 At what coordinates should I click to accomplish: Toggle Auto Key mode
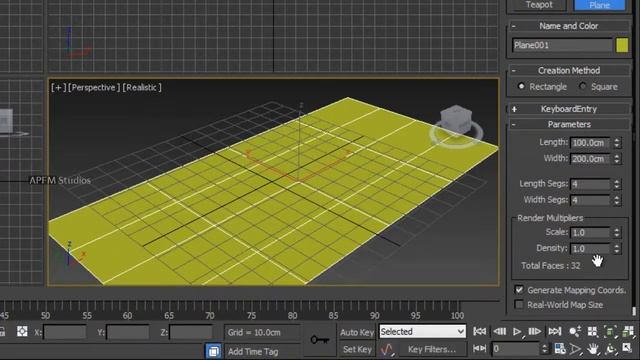357,332
